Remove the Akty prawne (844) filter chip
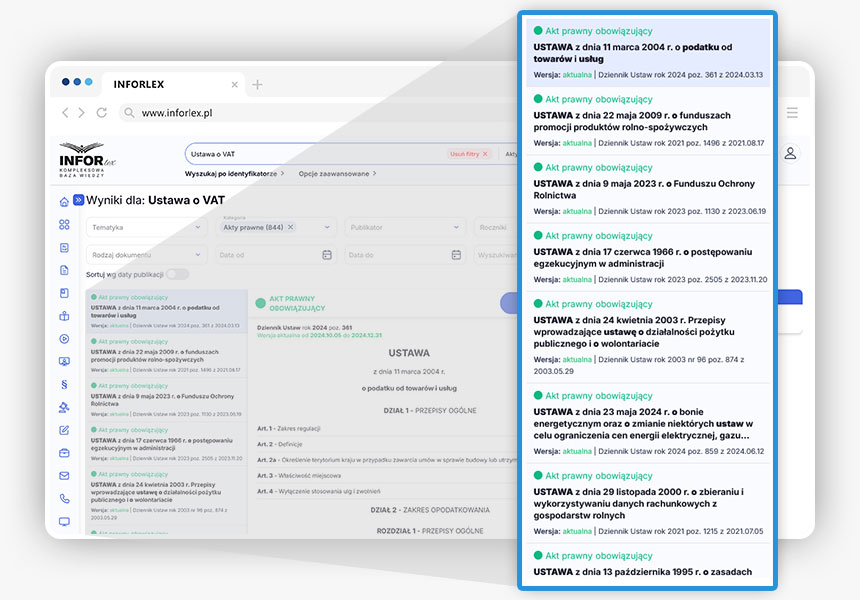This screenshot has width=860, height=600. point(291,227)
